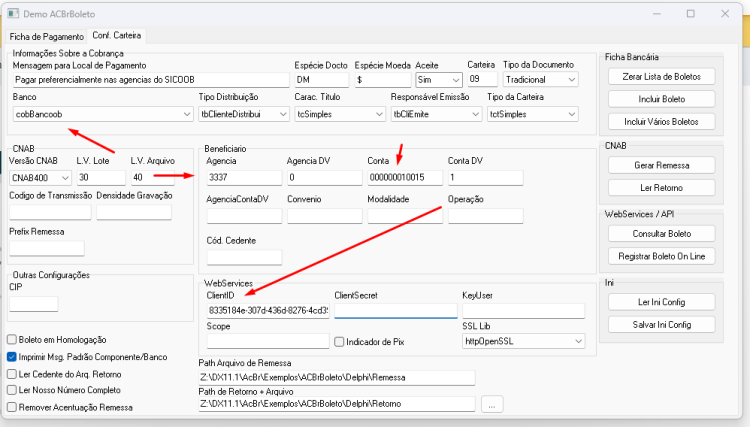This screenshot has height=427, width=750.
Task: Click the AgenciaContaDV field
Action: click(x=244, y=216)
